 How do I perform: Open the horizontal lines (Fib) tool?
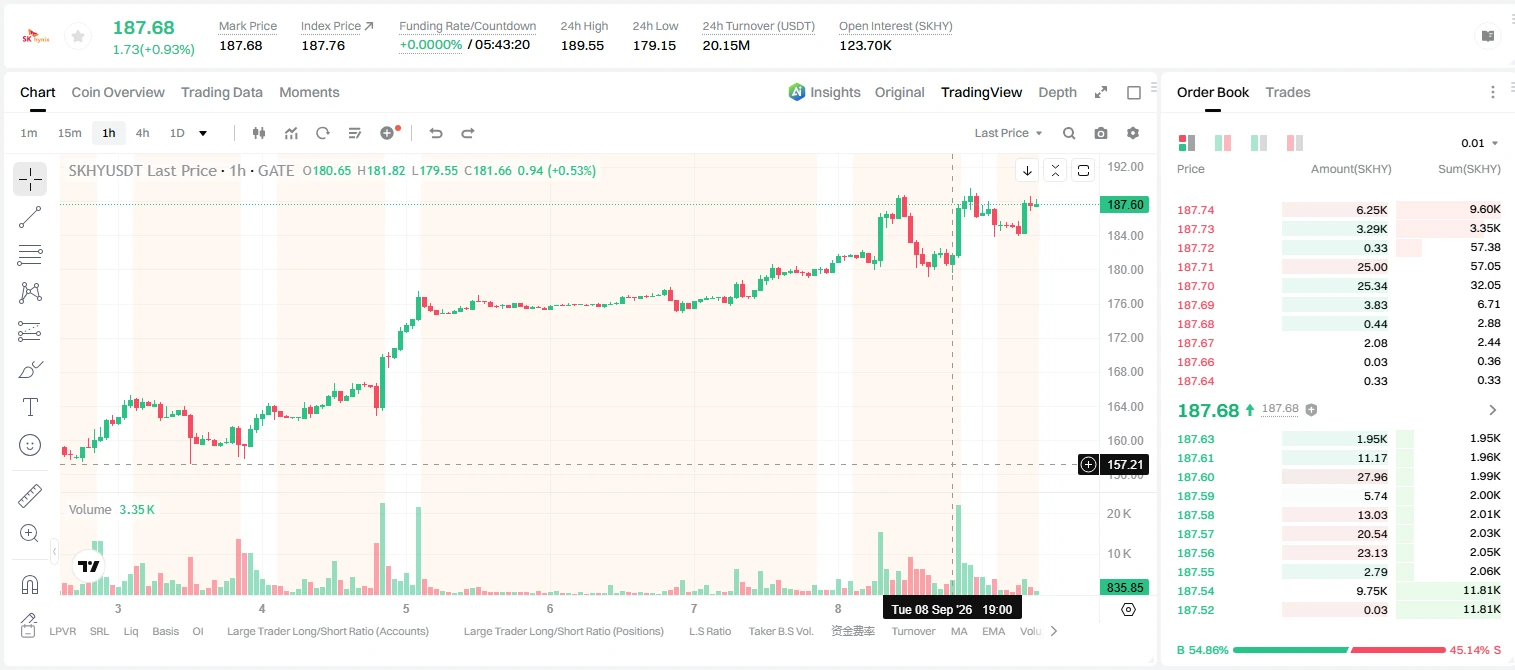click(30, 255)
